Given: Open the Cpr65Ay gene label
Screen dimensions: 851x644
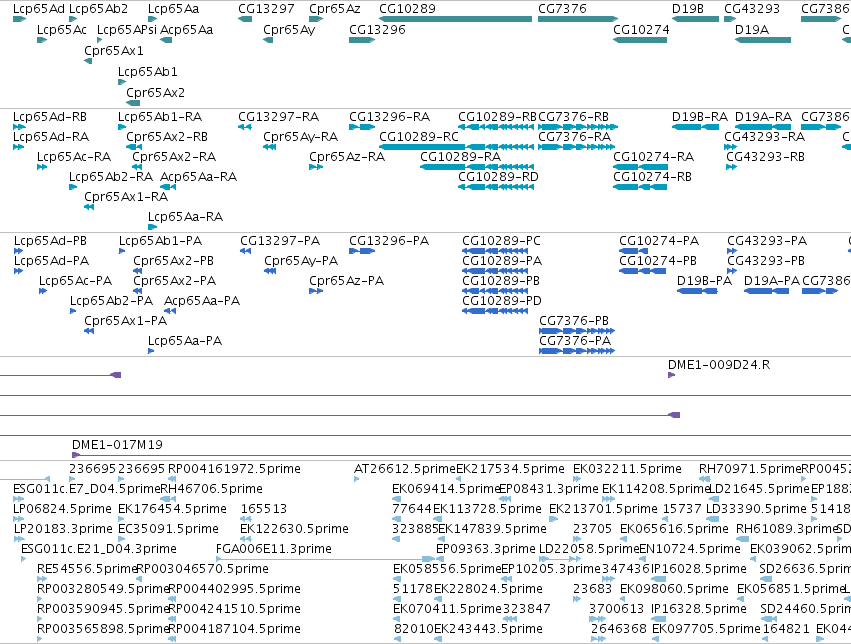Looking at the screenshot, I should point(289,29).
